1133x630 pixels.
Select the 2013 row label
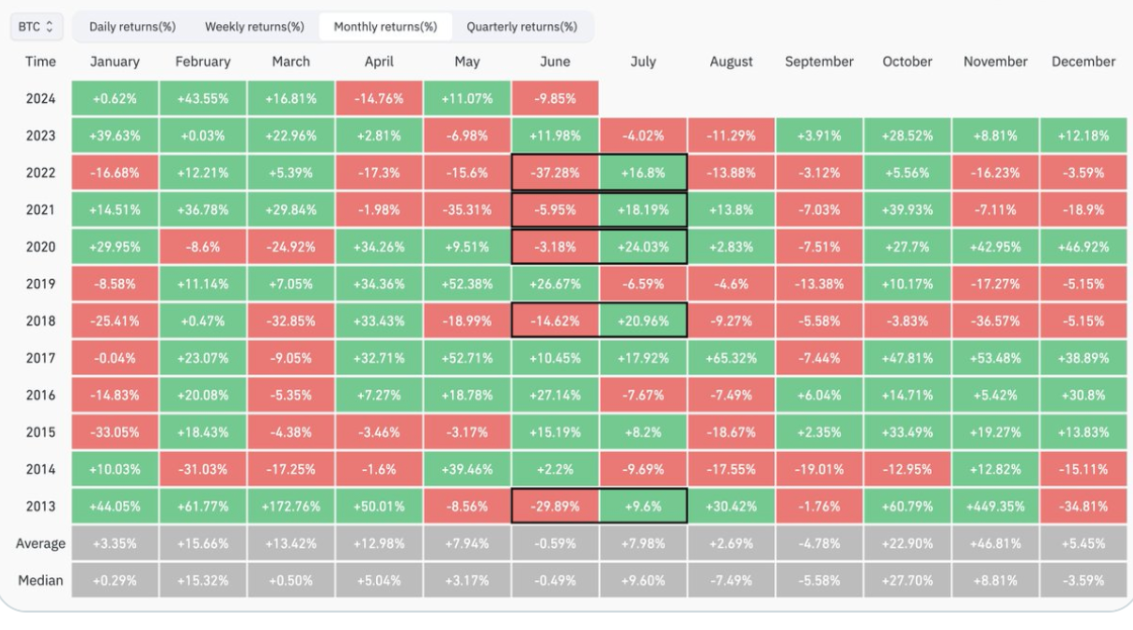click(40, 506)
